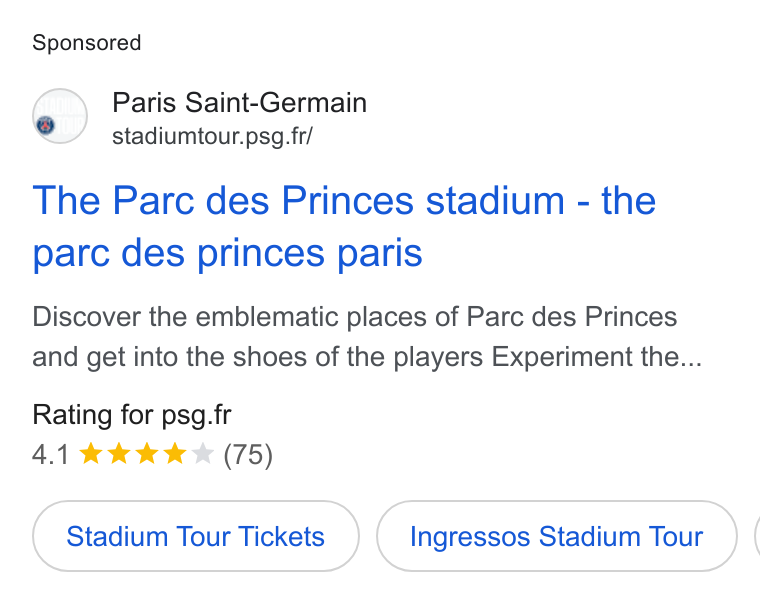Select the third gold rating star

[x=147, y=454]
